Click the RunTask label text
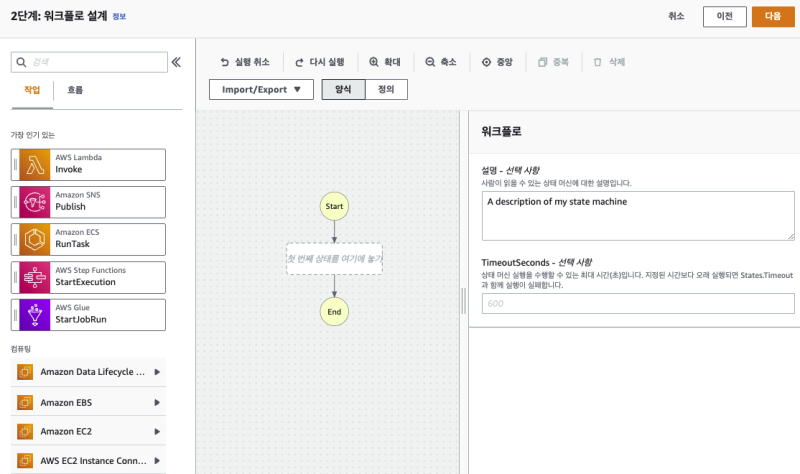This screenshot has height=474, width=800. pos(72,244)
